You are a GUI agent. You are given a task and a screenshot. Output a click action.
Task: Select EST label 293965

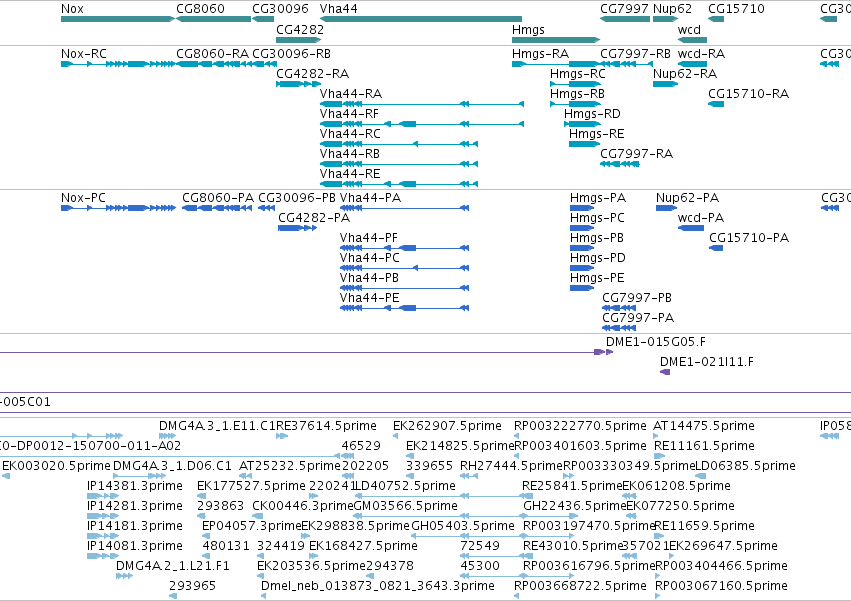192,586
